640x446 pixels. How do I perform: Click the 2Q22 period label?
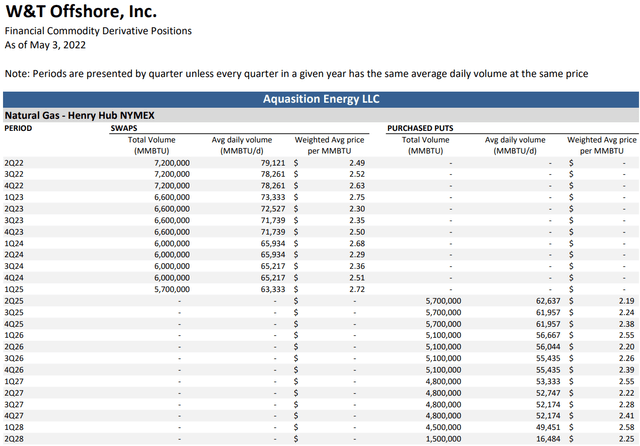(14, 163)
